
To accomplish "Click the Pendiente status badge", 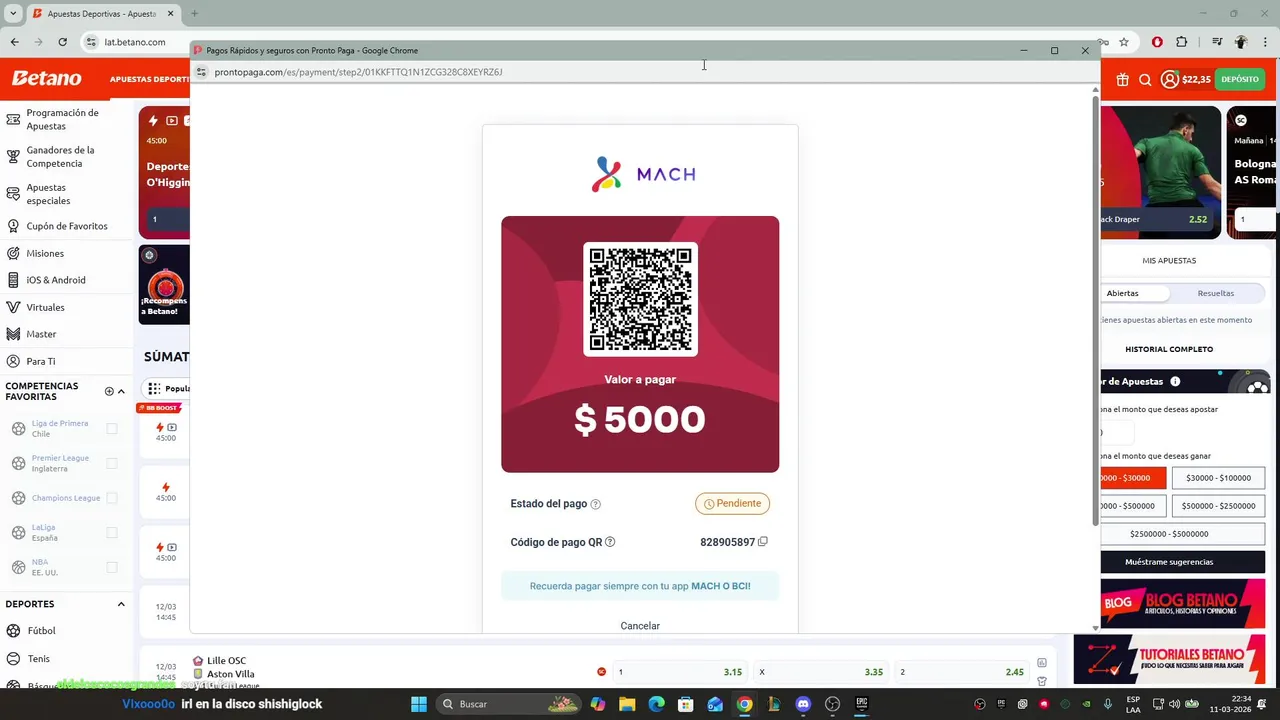I will [733, 504].
